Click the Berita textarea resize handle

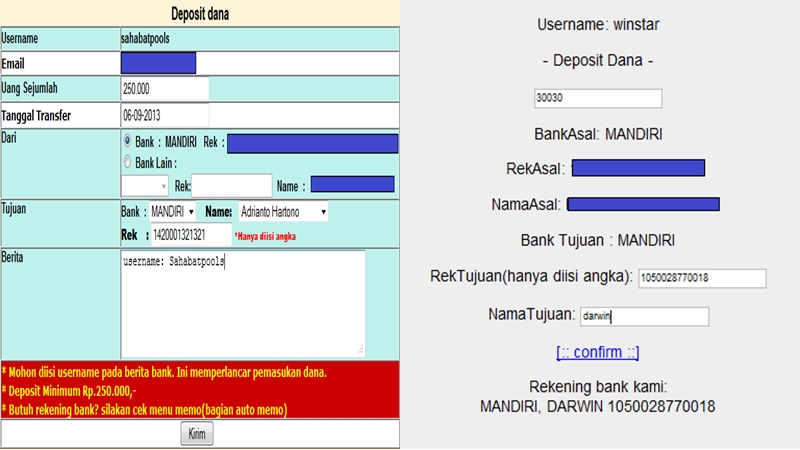pos(360,352)
